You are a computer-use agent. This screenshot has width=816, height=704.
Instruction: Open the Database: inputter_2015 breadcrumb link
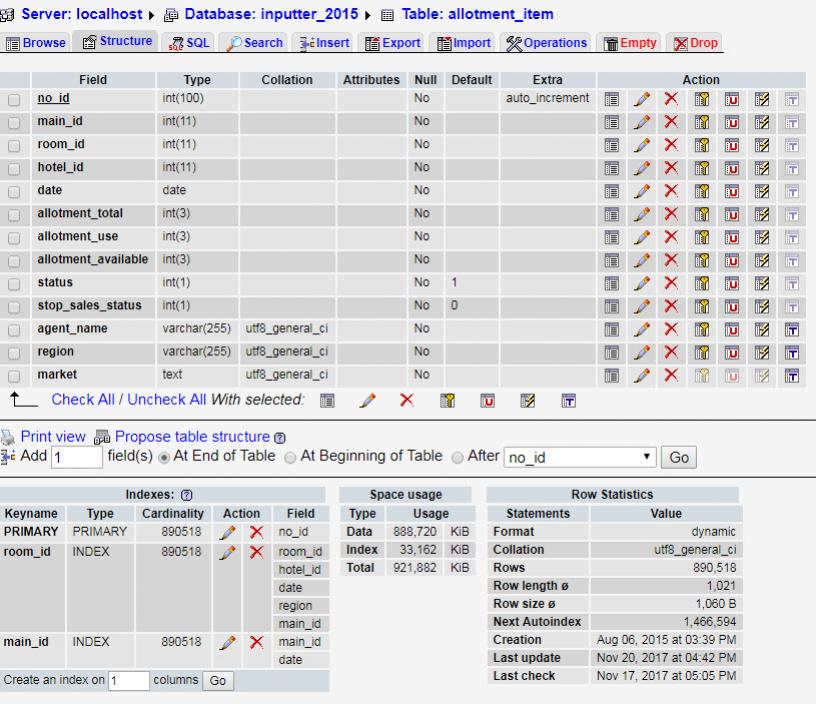coord(271,14)
